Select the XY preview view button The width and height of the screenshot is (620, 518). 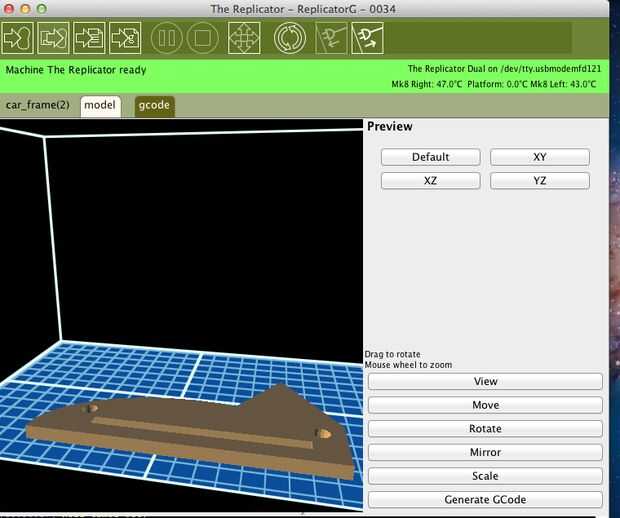540,157
